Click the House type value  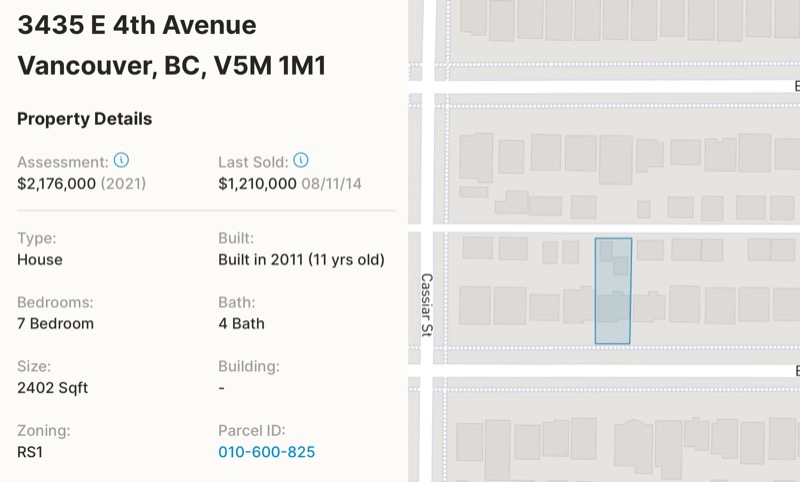[x=40, y=260]
